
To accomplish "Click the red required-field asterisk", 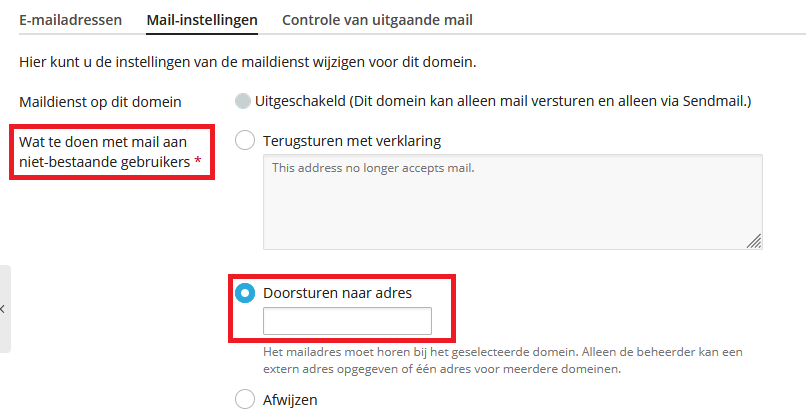I will [x=197, y=161].
